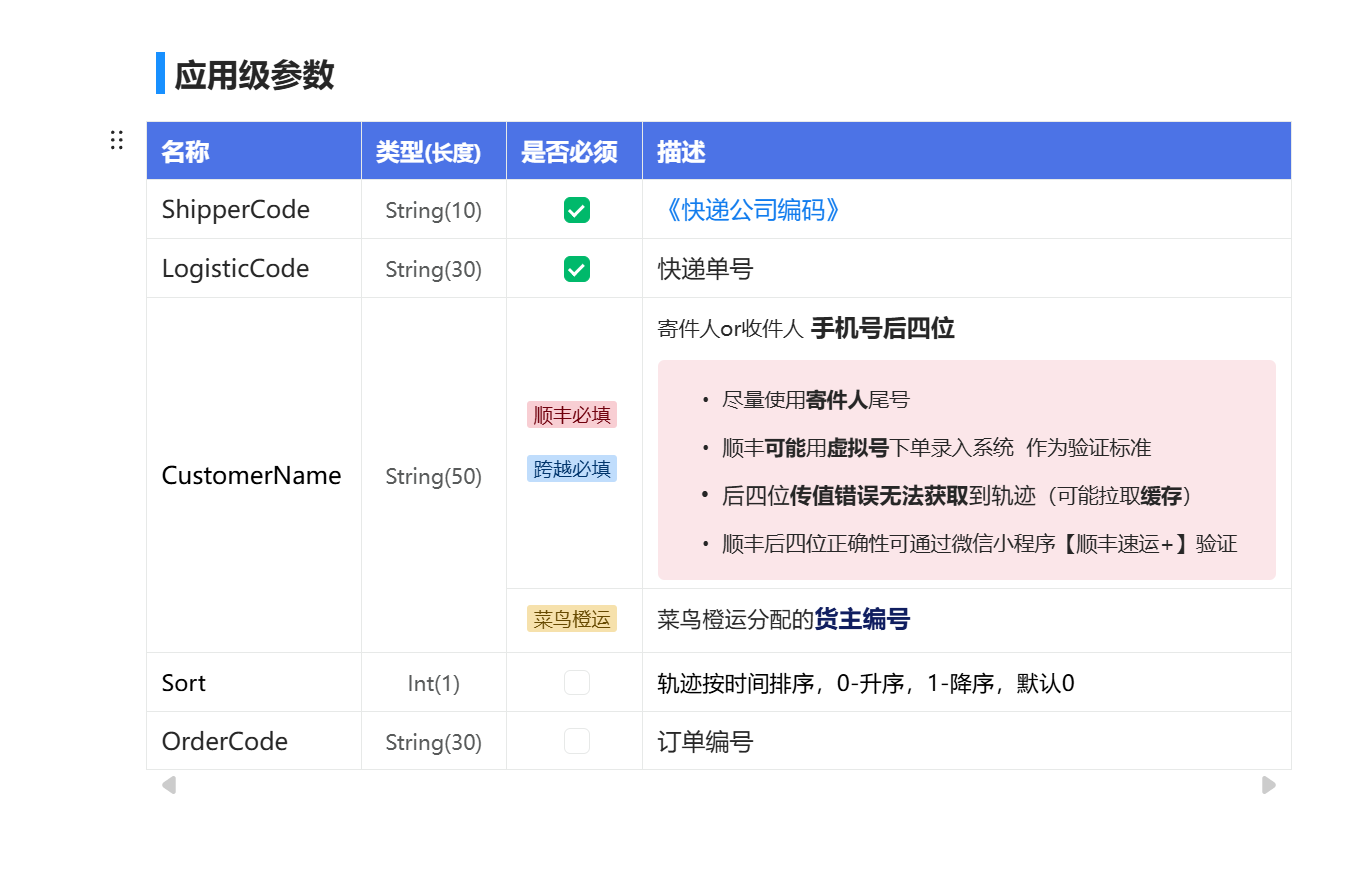Click the 跨越必填 tag
The width and height of the screenshot is (1372, 872).
(x=572, y=469)
